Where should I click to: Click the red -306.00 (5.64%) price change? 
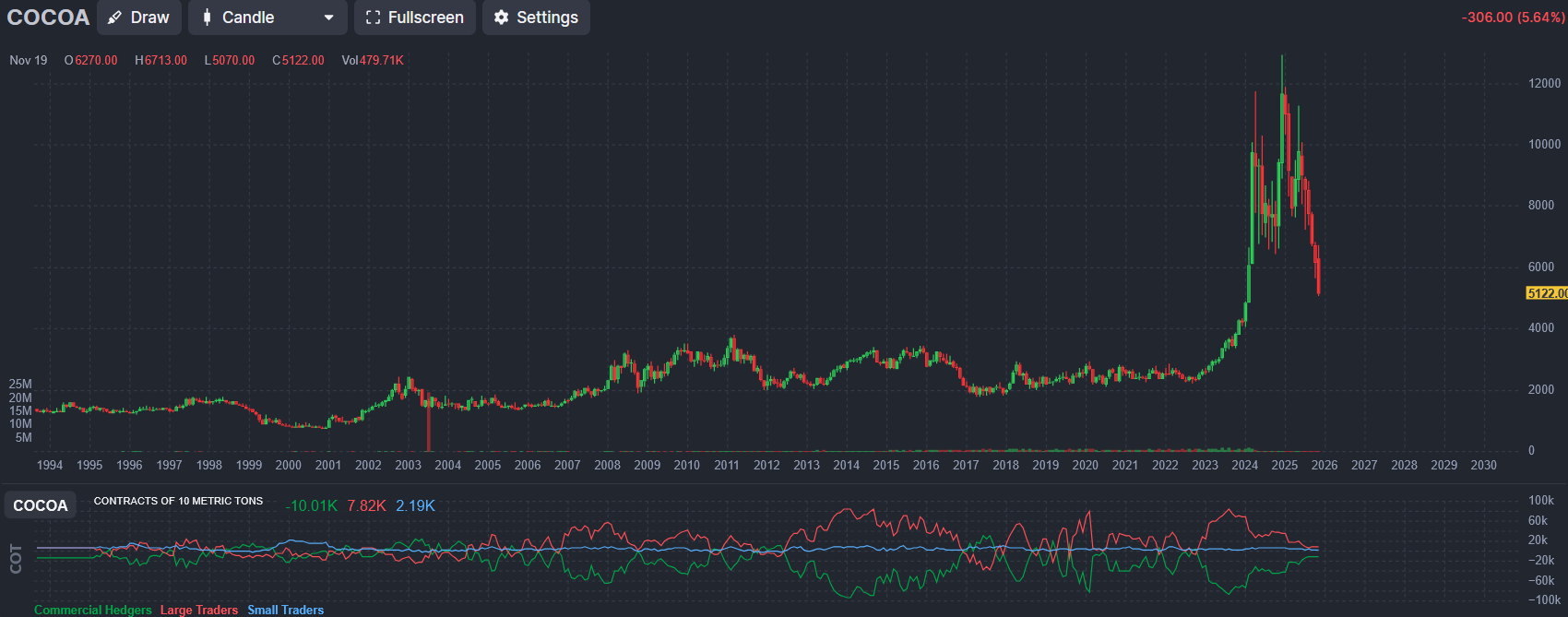pos(1513,18)
